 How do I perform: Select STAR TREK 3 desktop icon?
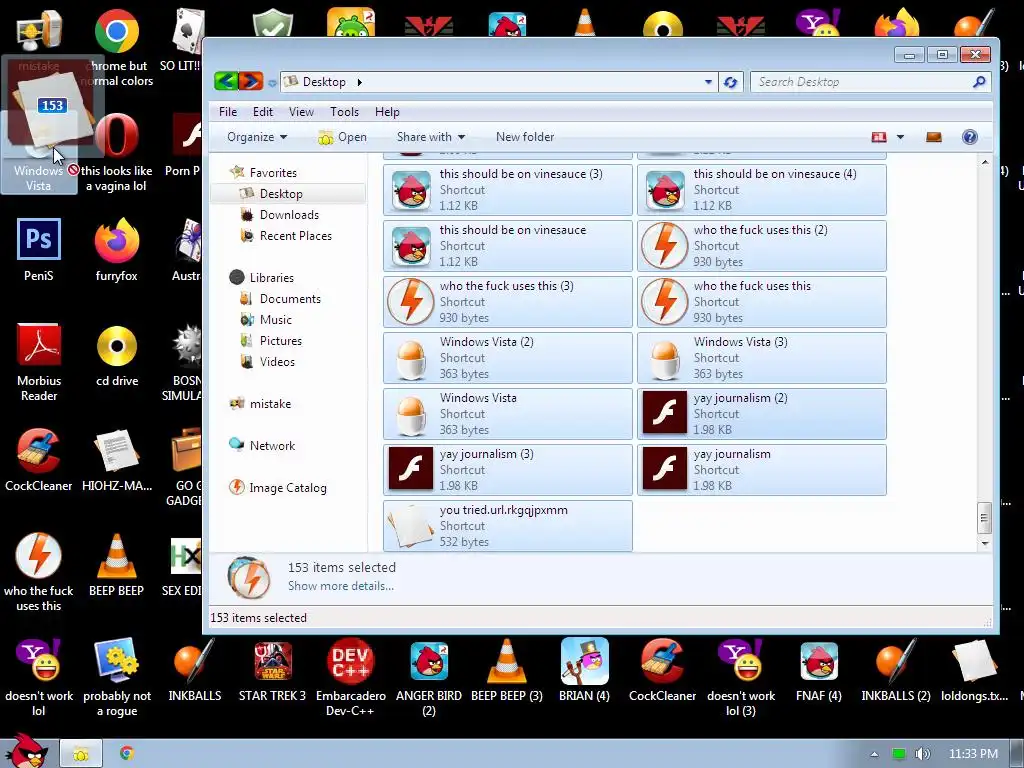point(272,670)
